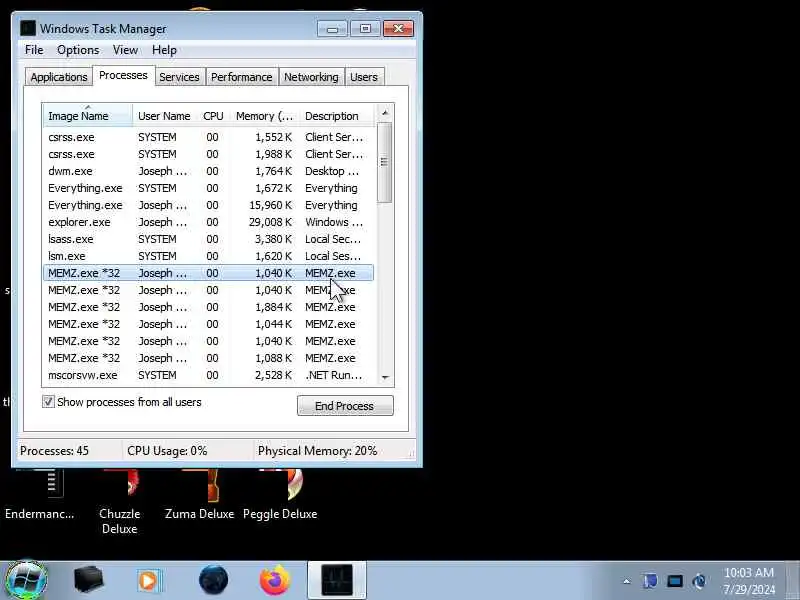This screenshot has width=800, height=600.
Task: Select the Task Manager taskbar button
Action: pyautogui.click(x=337, y=580)
